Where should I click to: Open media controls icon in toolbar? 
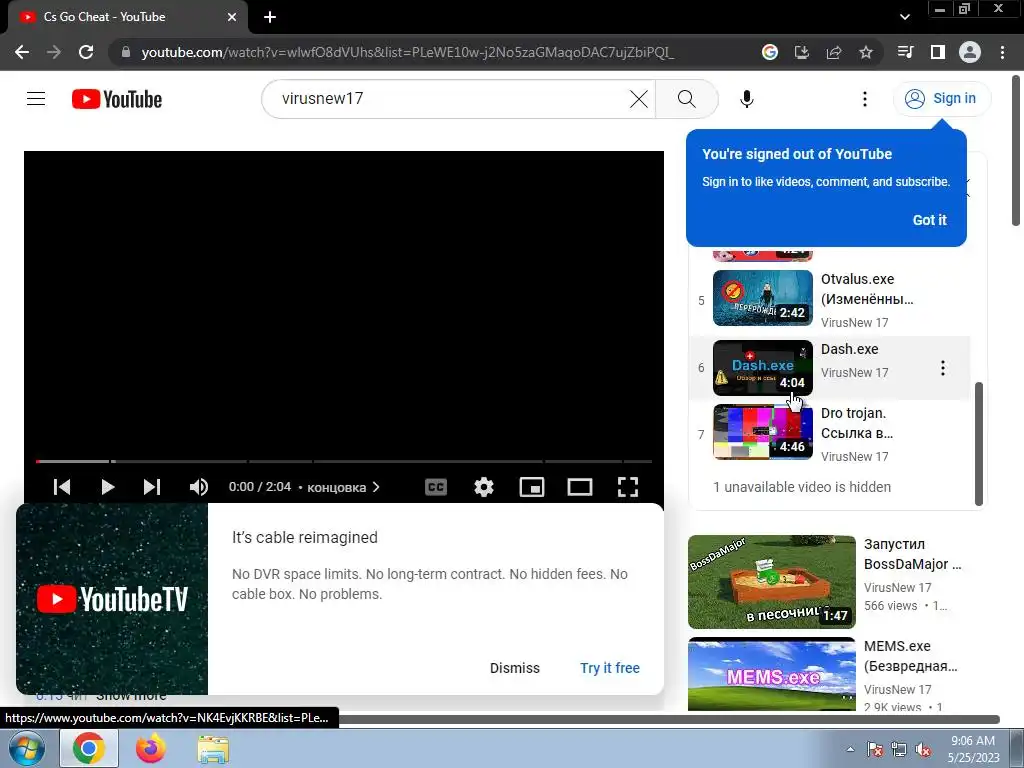pos(906,52)
